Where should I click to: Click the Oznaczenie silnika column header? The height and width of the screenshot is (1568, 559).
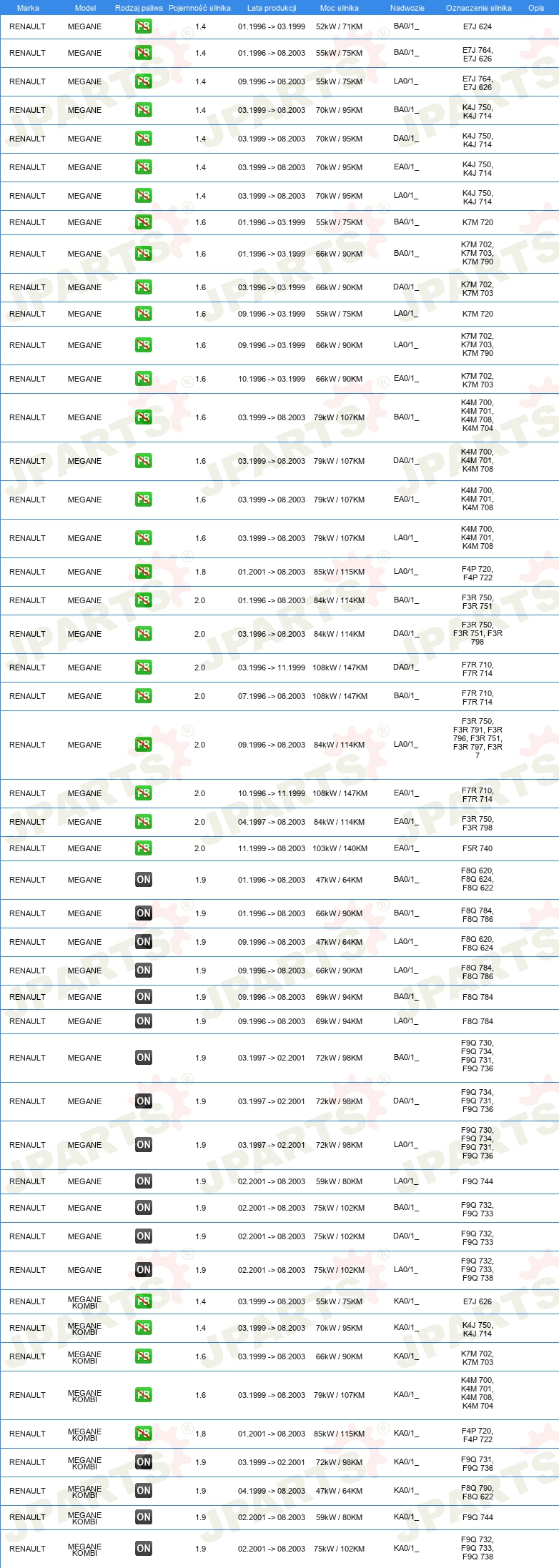479,8
